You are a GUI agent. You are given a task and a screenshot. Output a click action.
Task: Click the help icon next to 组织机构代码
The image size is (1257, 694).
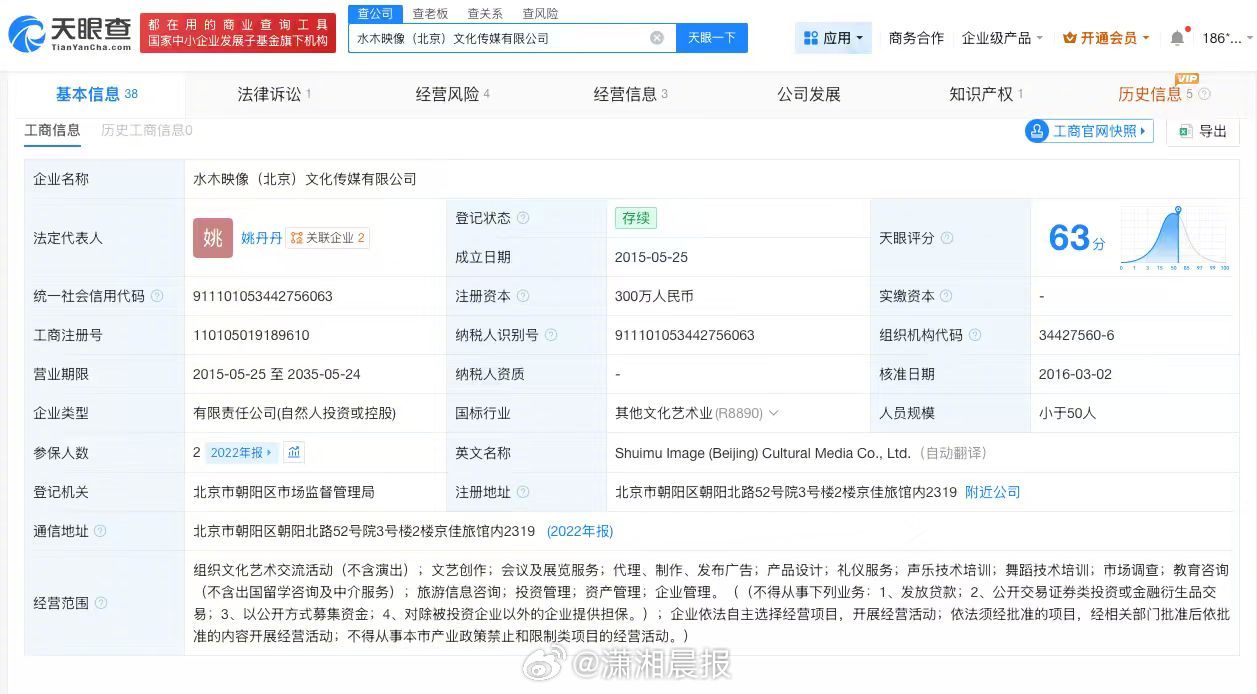click(975, 335)
